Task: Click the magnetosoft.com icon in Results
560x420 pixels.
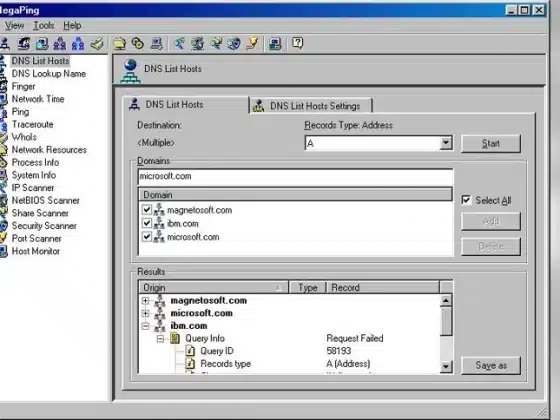Action: click(160, 301)
